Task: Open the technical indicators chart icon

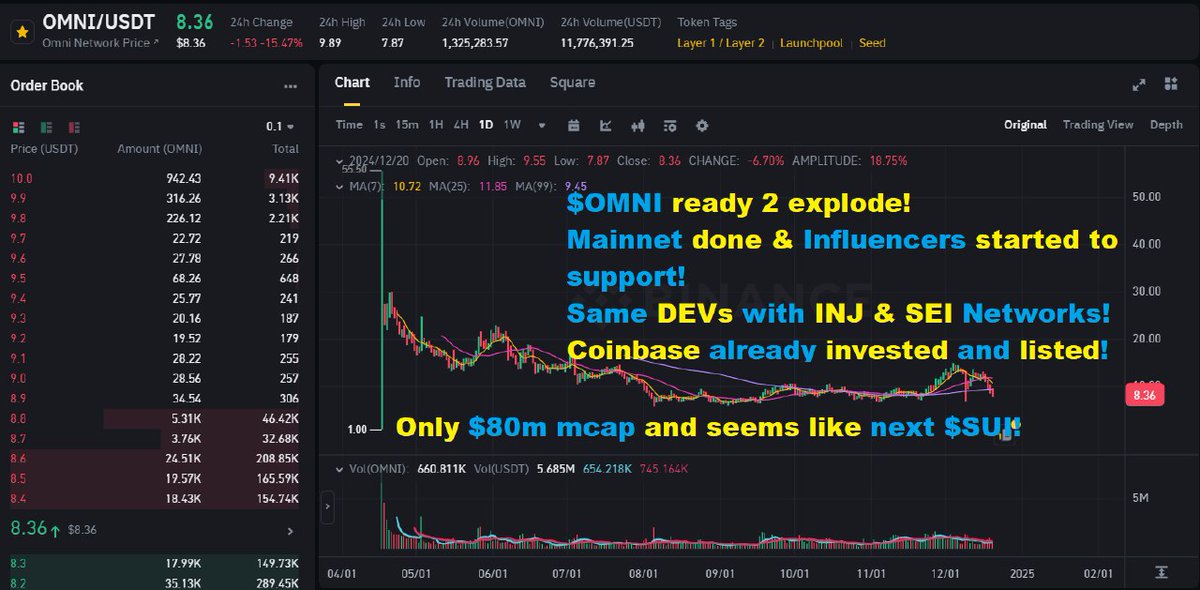Action: 606,126
